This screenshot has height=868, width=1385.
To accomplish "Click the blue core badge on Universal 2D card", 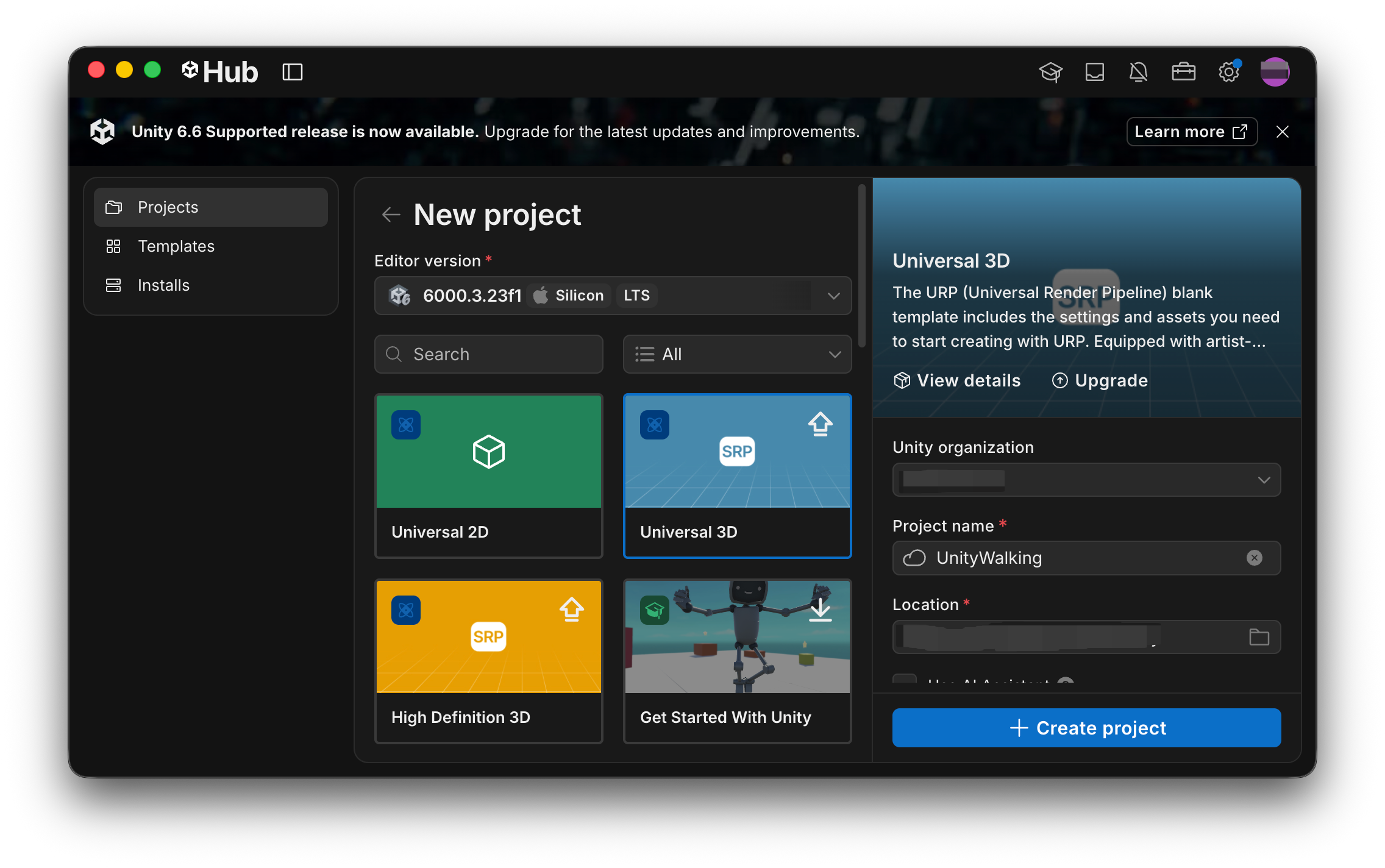I will tap(406, 425).
